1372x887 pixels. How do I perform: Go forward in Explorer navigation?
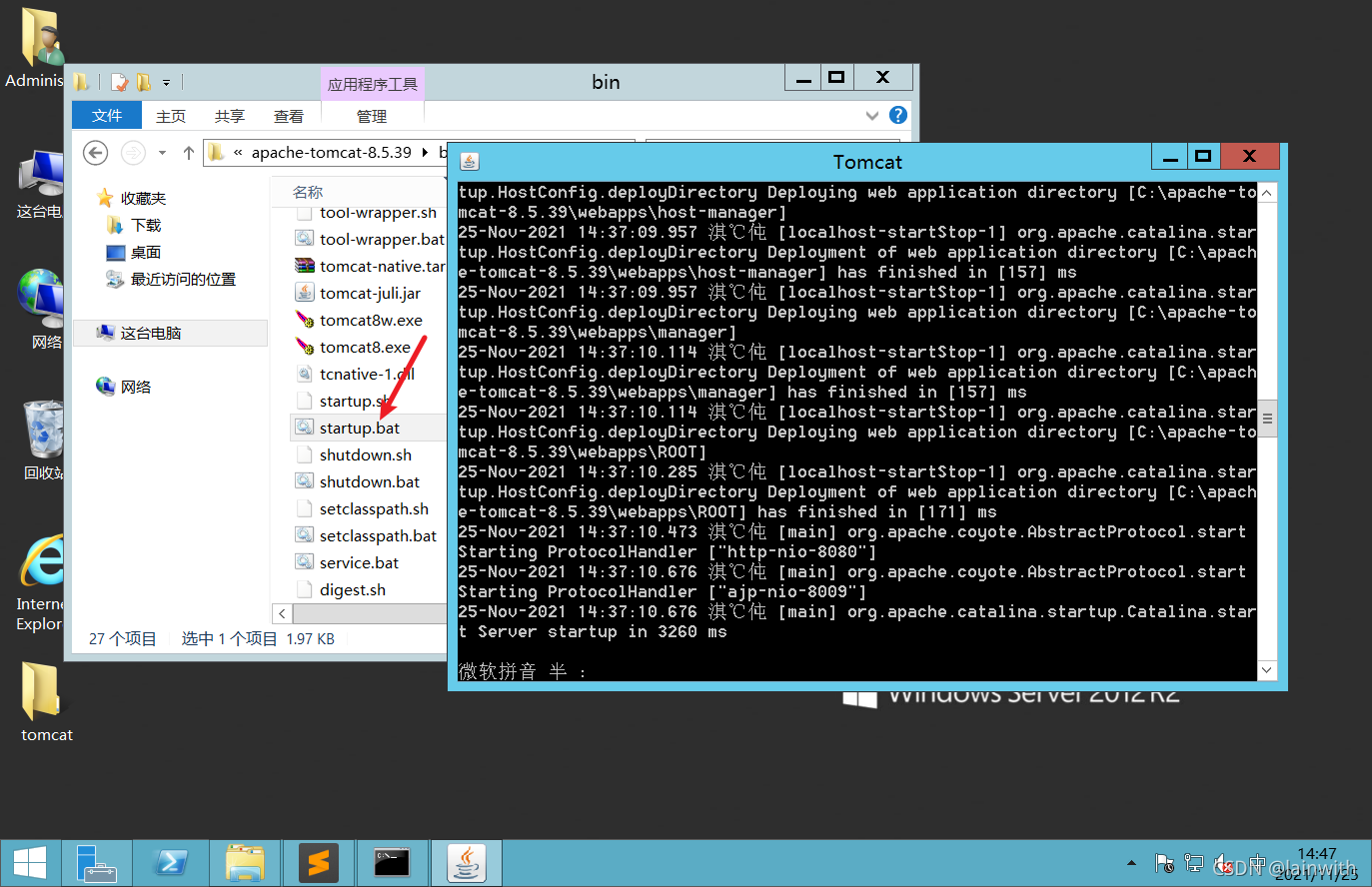[x=133, y=153]
